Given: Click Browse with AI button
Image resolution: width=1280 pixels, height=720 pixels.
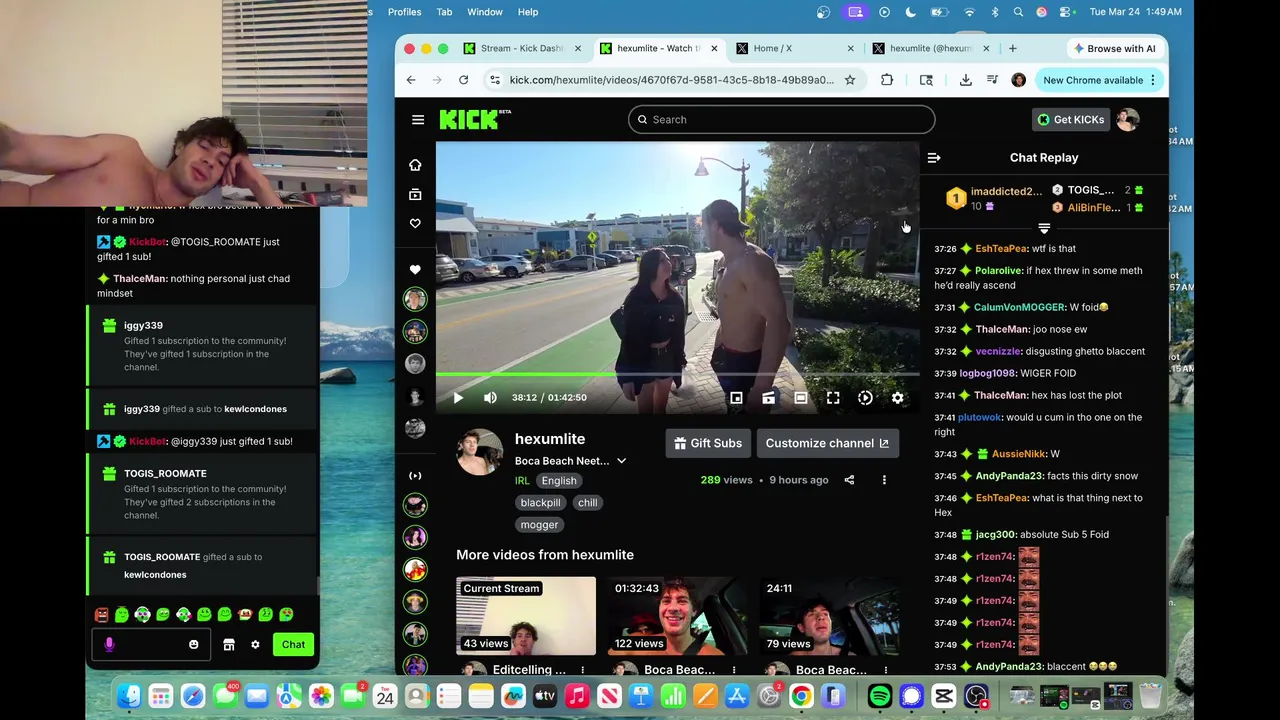Looking at the screenshot, I should point(1113,48).
